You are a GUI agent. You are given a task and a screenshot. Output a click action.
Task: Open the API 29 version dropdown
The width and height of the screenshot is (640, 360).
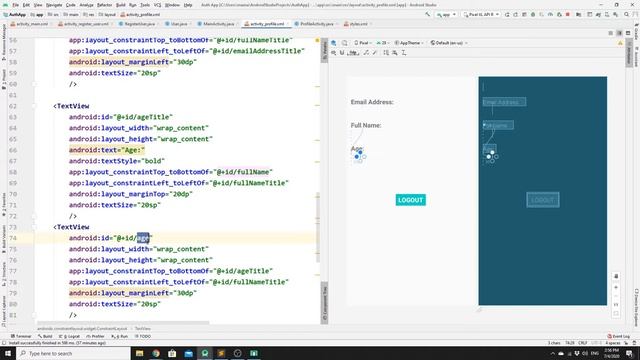point(383,43)
